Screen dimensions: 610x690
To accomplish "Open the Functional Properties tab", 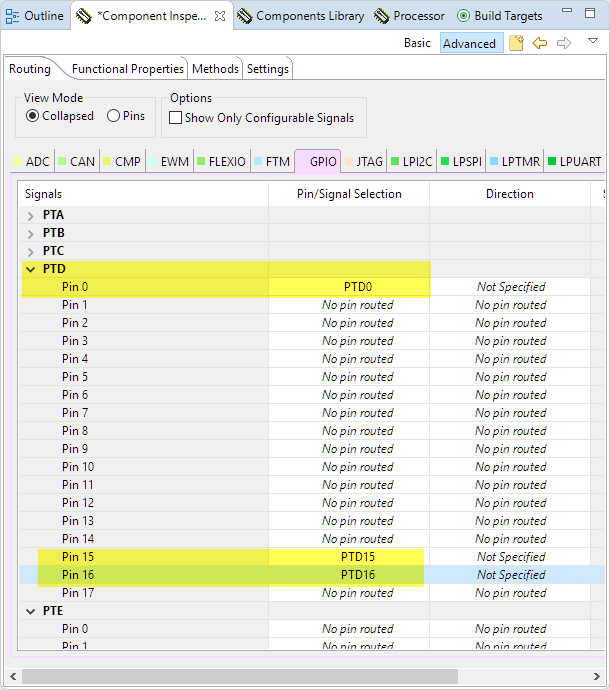I will pyautogui.click(x=127, y=69).
